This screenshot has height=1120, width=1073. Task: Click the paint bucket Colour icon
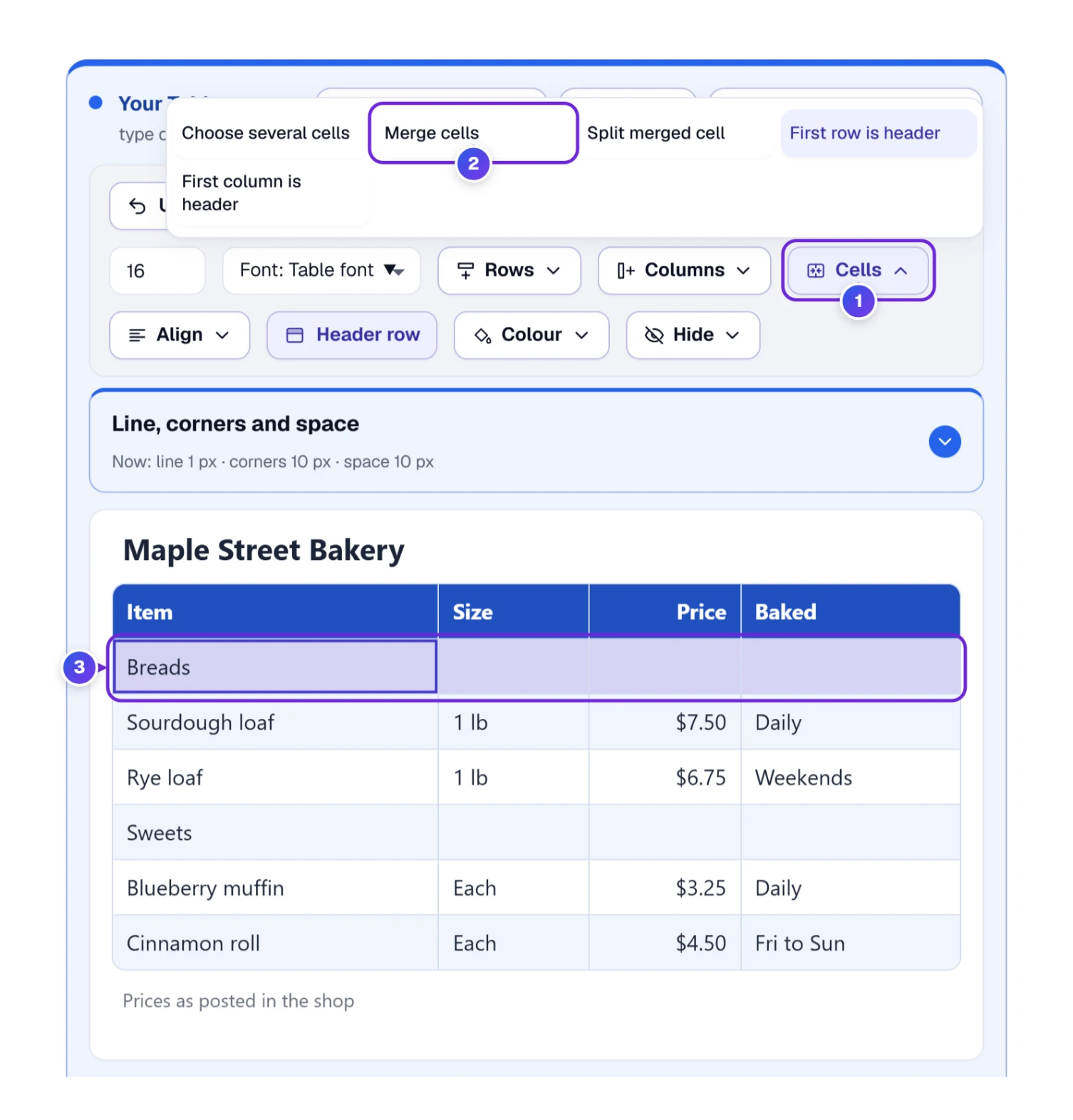coord(482,335)
